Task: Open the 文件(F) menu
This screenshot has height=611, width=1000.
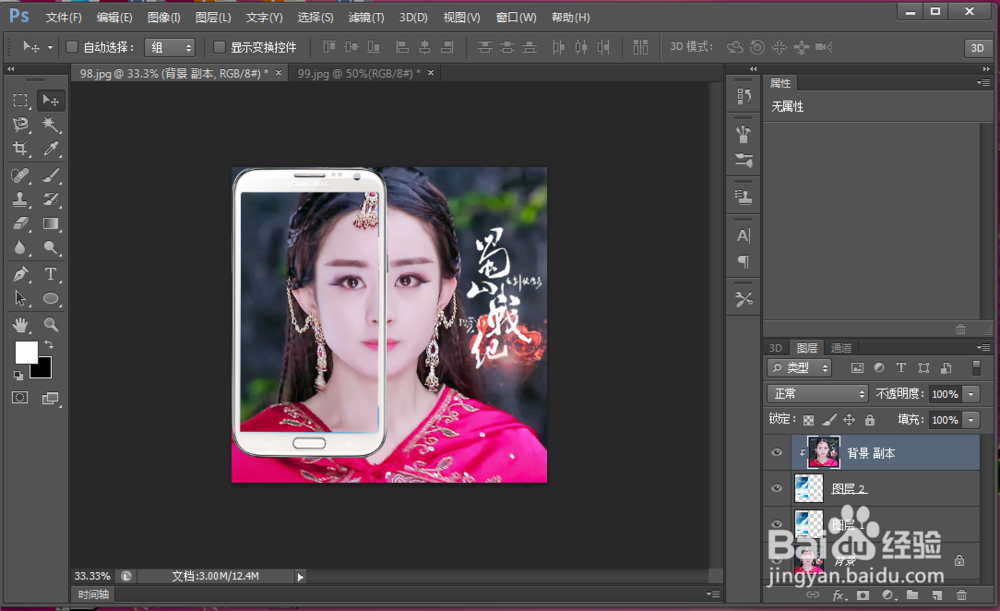Action: click(64, 17)
